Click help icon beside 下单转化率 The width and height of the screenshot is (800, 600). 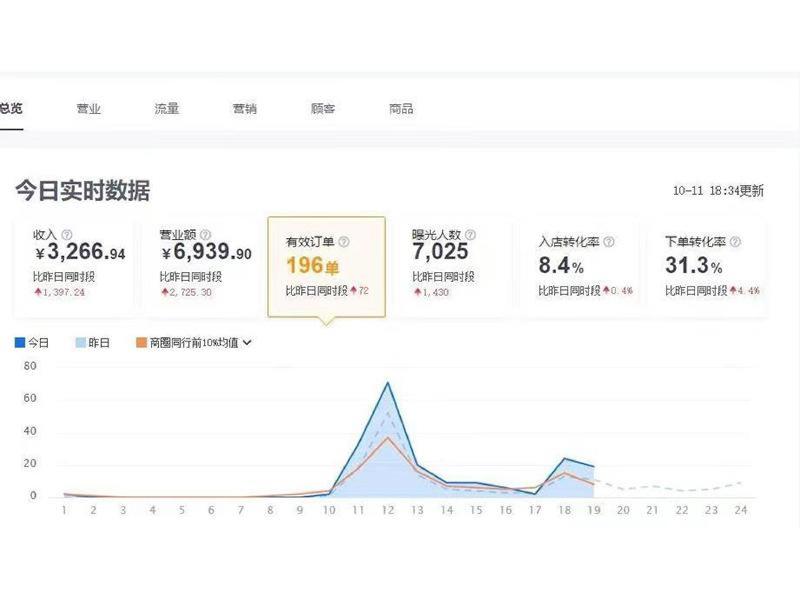735,242
